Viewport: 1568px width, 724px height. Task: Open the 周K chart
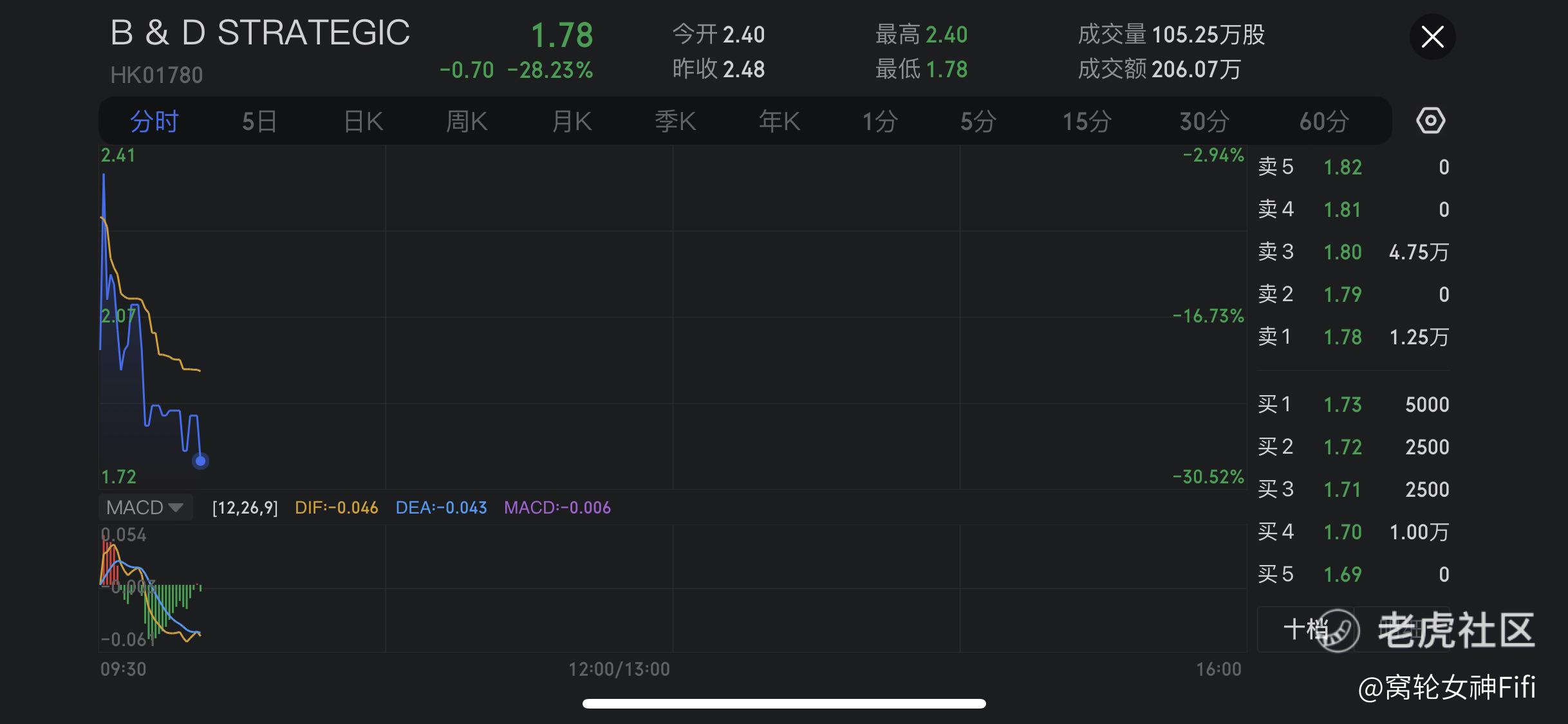[467, 121]
